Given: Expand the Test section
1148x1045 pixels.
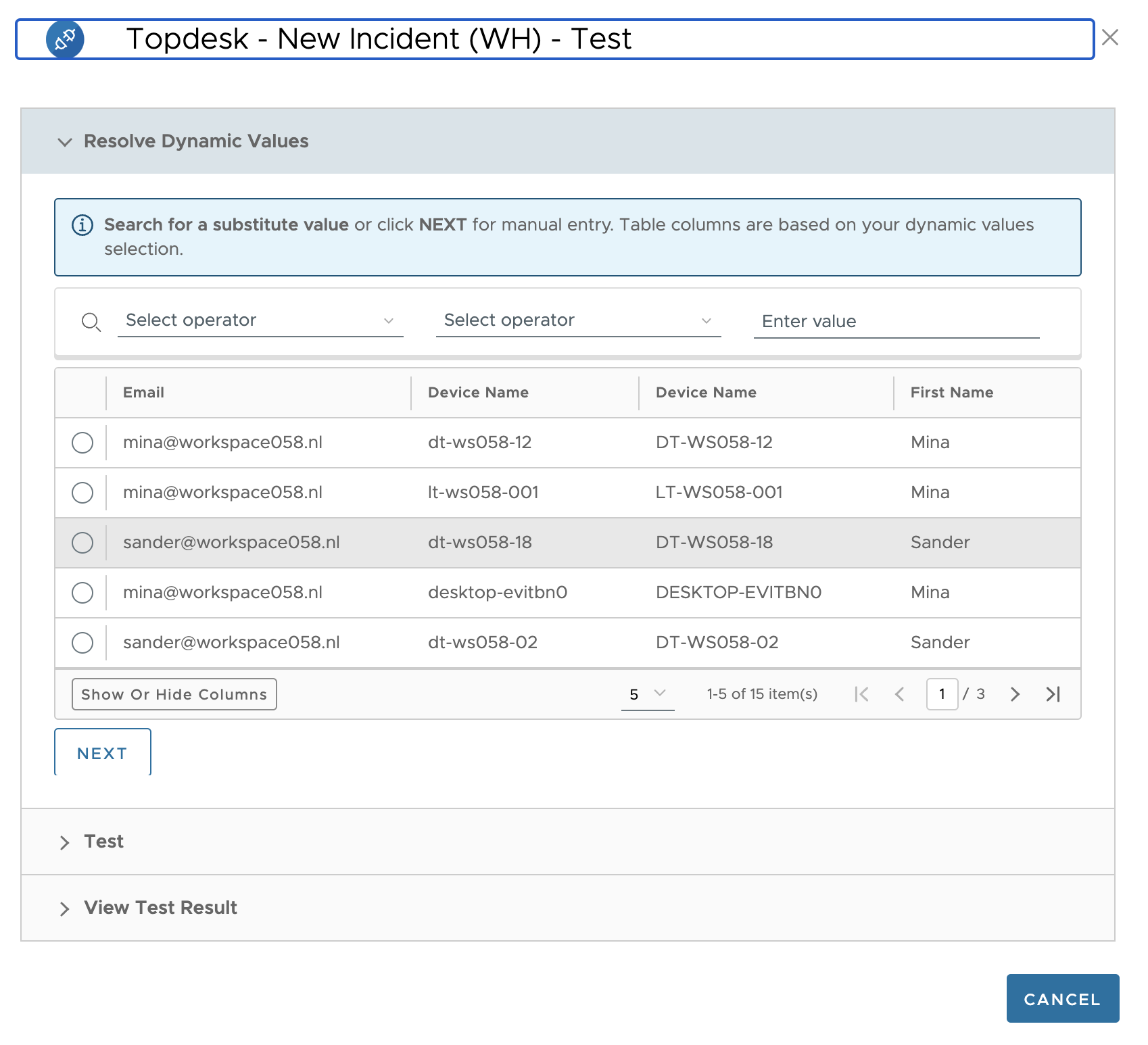Looking at the screenshot, I should tap(65, 842).
